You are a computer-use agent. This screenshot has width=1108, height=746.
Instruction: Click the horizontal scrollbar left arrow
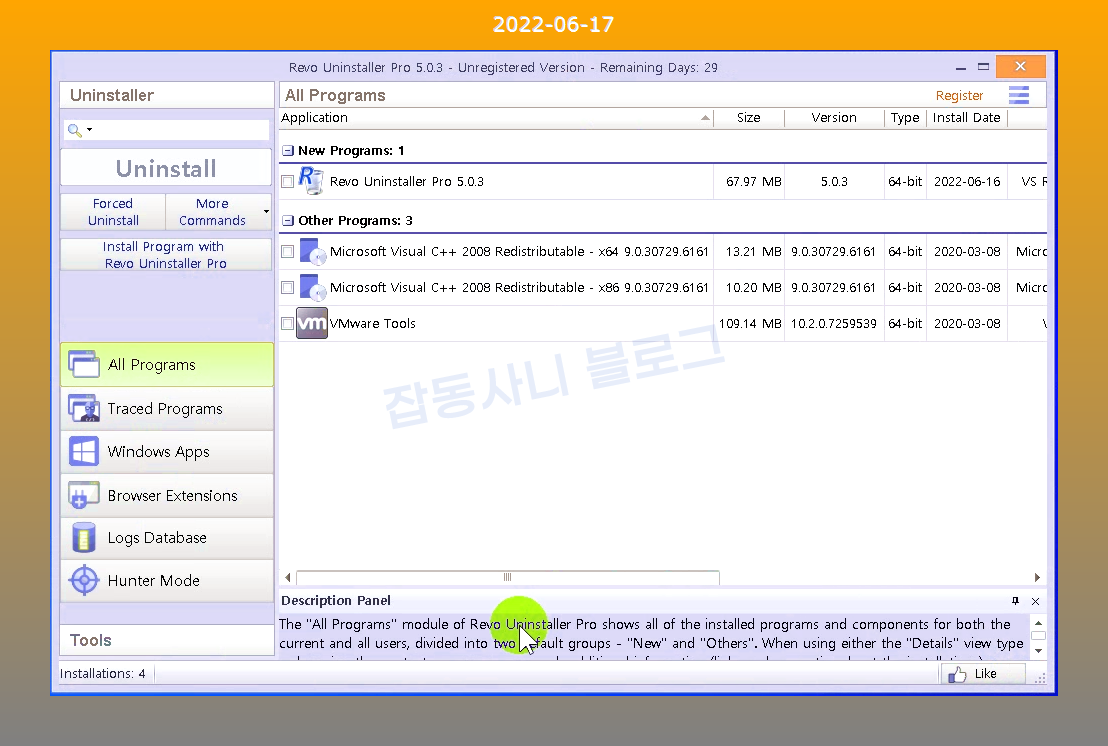pos(288,577)
